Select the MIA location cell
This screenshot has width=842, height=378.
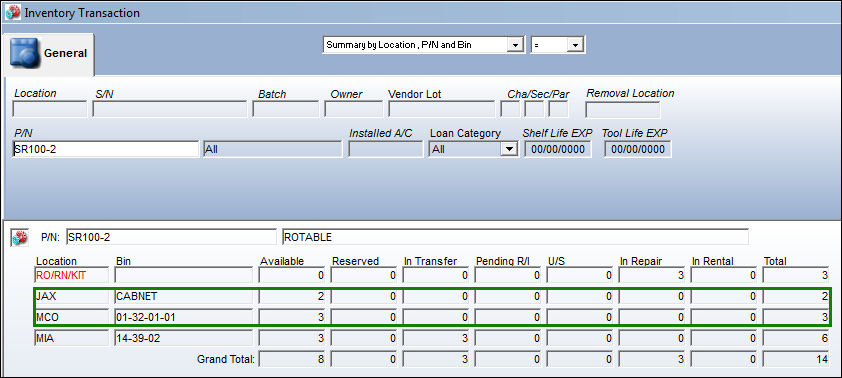[x=71, y=338]
